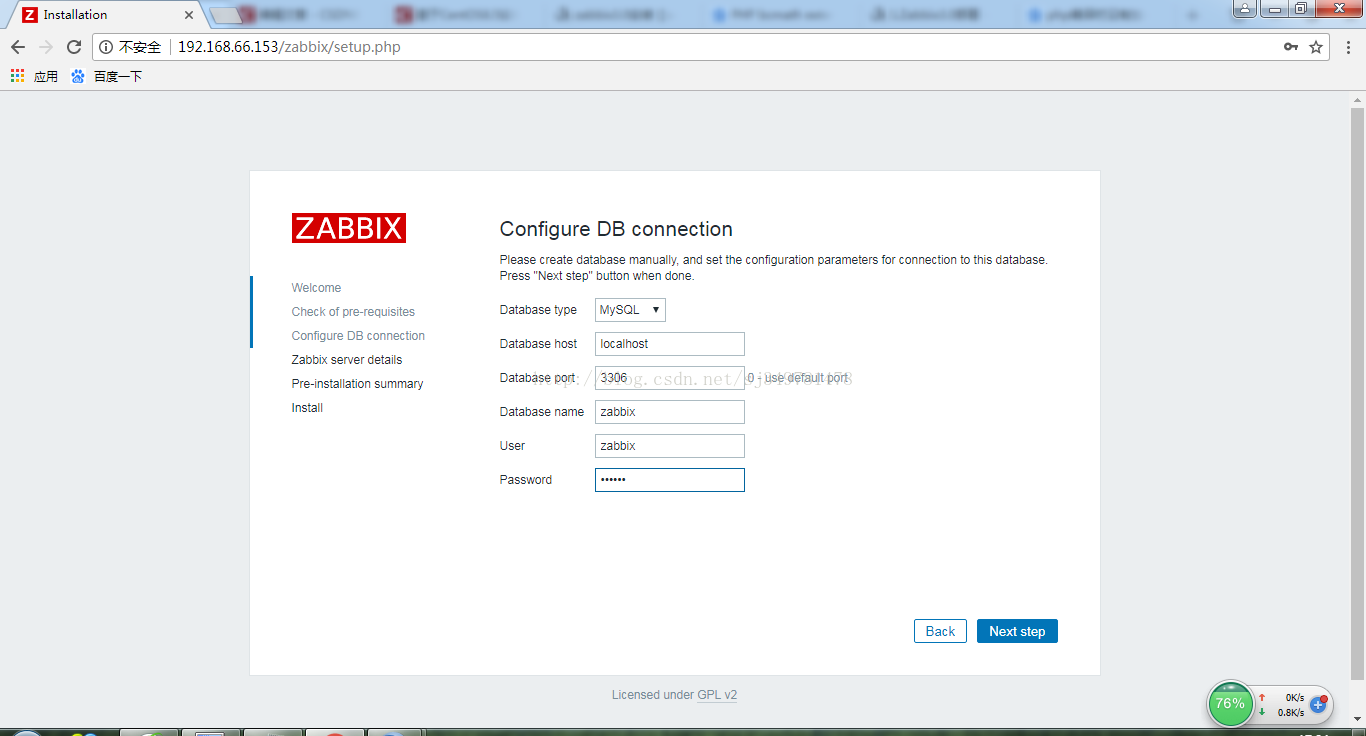Open a new browser tab

point(227,15)
